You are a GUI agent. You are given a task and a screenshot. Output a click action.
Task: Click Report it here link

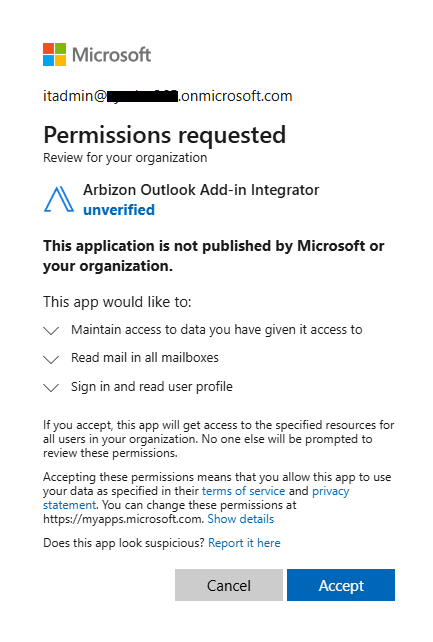[x=244, y=543]
